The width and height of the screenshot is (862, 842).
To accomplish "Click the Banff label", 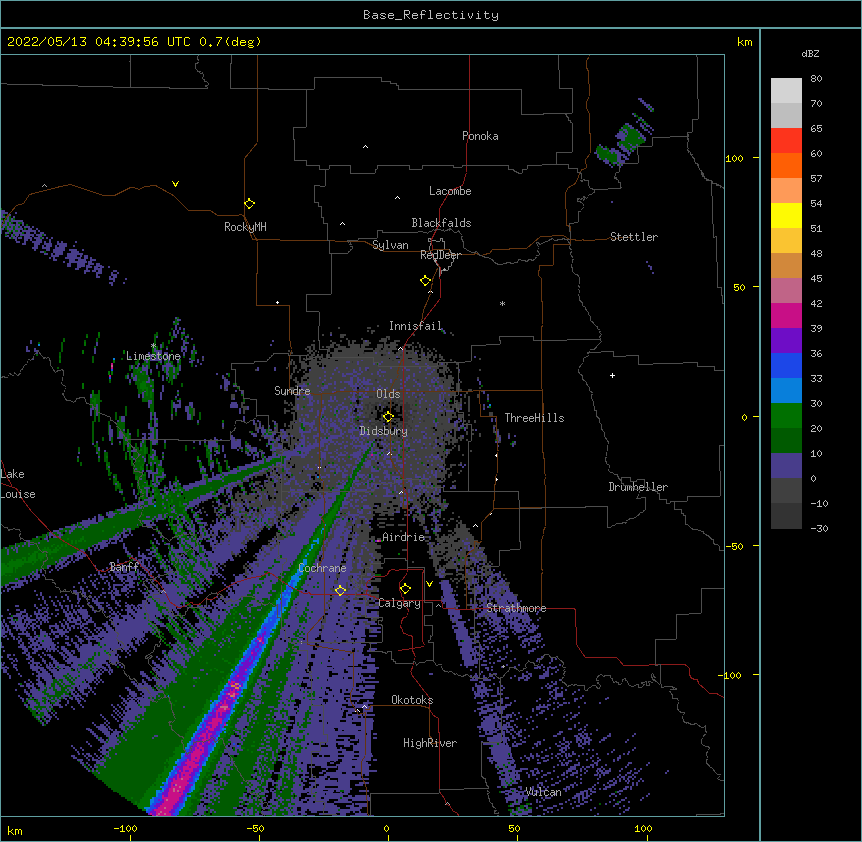I will 124,567.
